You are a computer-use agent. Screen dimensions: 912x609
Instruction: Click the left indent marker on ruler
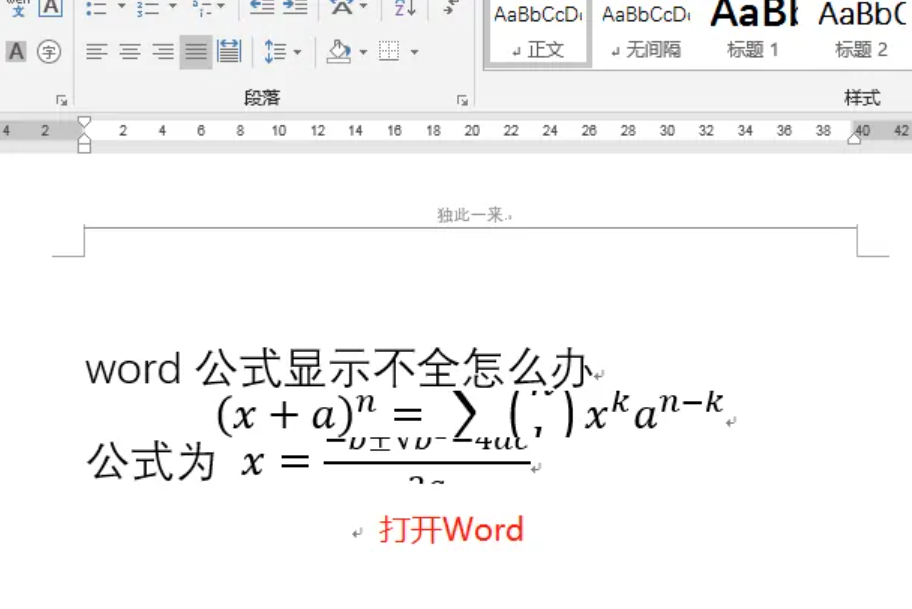[84, 146]
